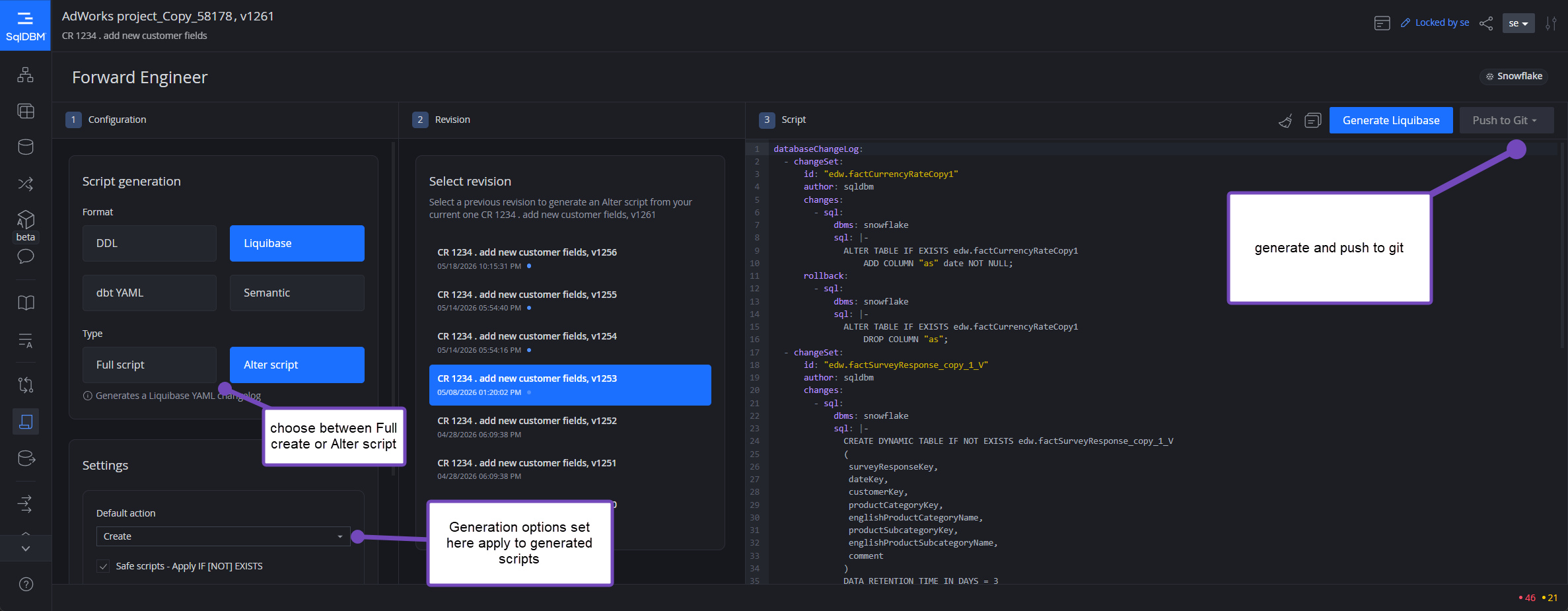Open the diagram explorer hierarchy icon
Viewport: 1568px width, 611px height.
(25, 75)
